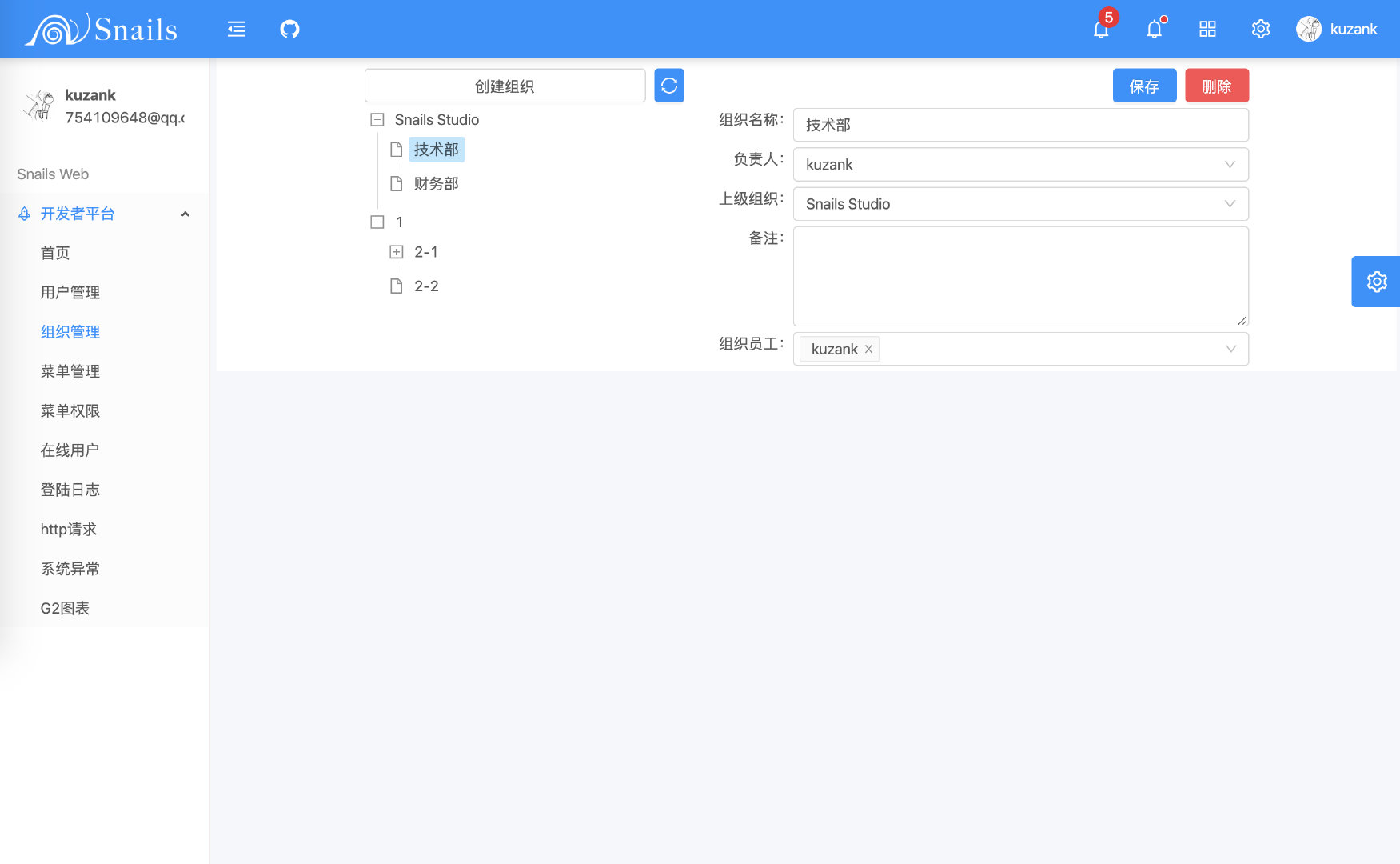Click the sidebar username kuzank
1400x864 pixels.
click(x=90, y=95)
